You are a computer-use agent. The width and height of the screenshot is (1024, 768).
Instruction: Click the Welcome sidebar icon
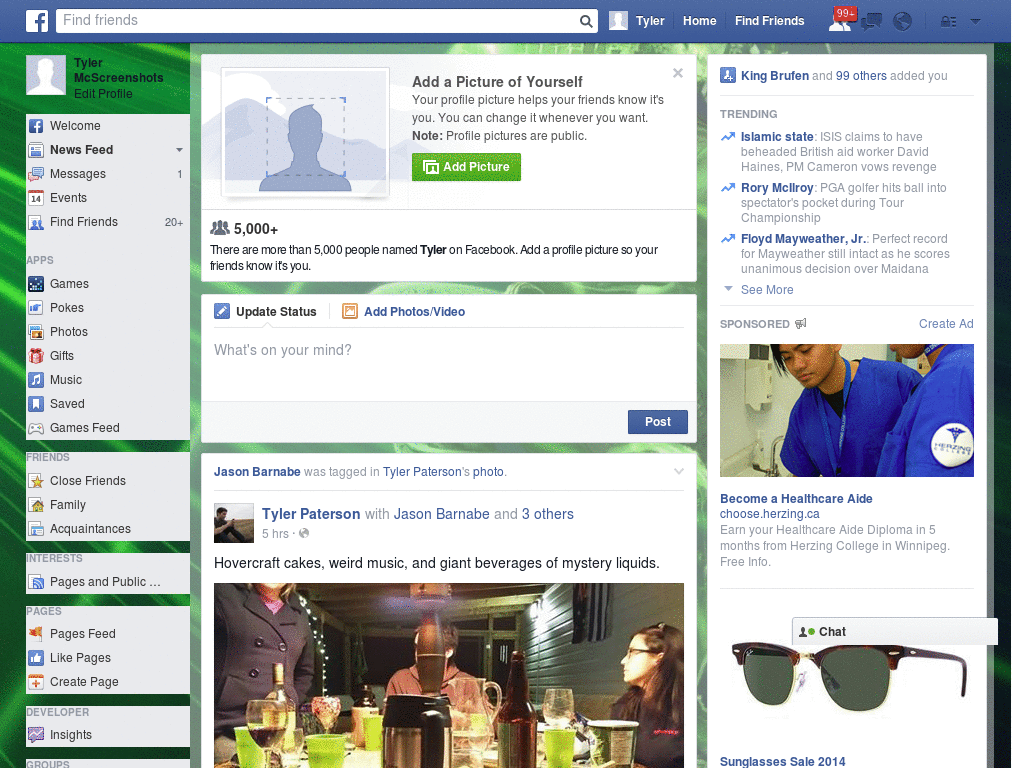(36, 126)
